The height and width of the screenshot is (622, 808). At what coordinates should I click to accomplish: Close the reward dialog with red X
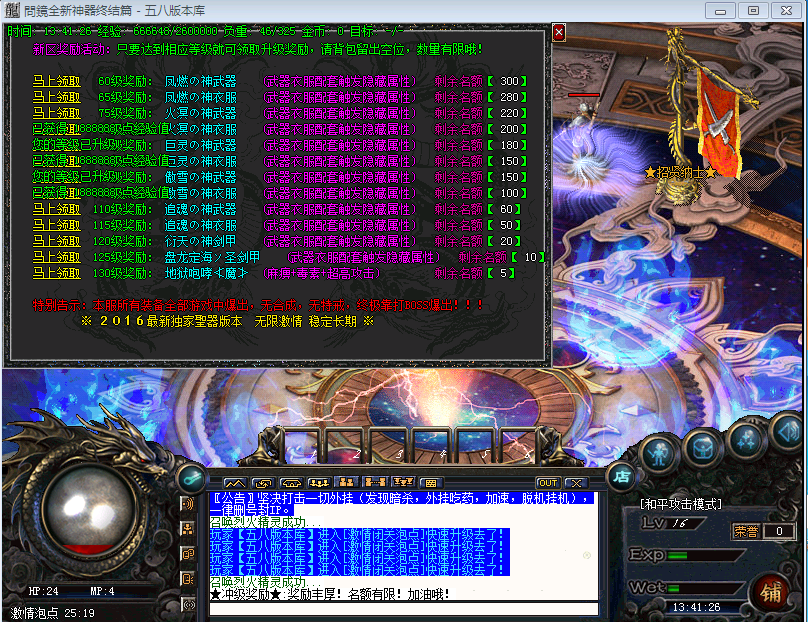click(559, 32)
